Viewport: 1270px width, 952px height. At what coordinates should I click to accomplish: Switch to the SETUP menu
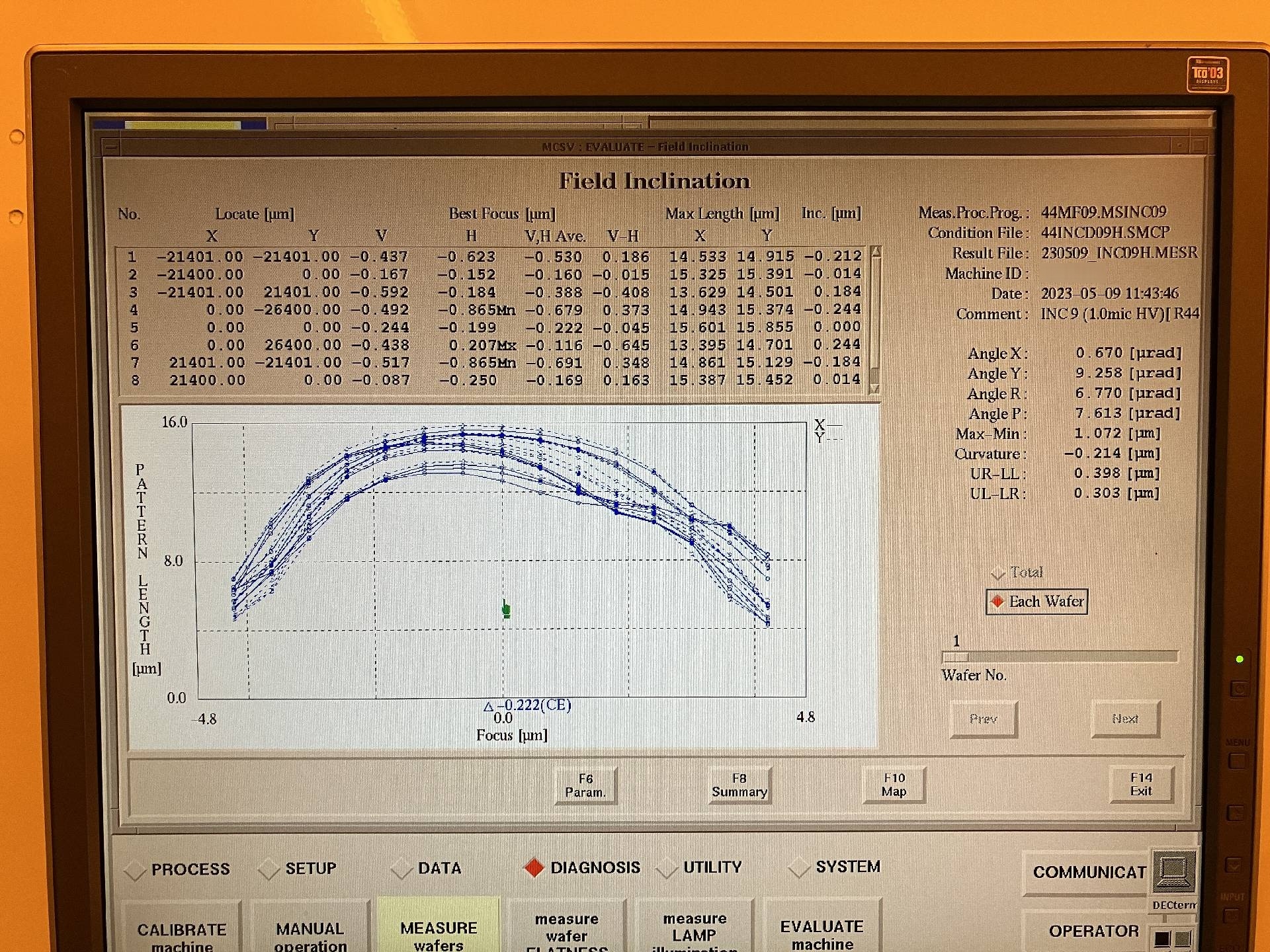(298, 869)
